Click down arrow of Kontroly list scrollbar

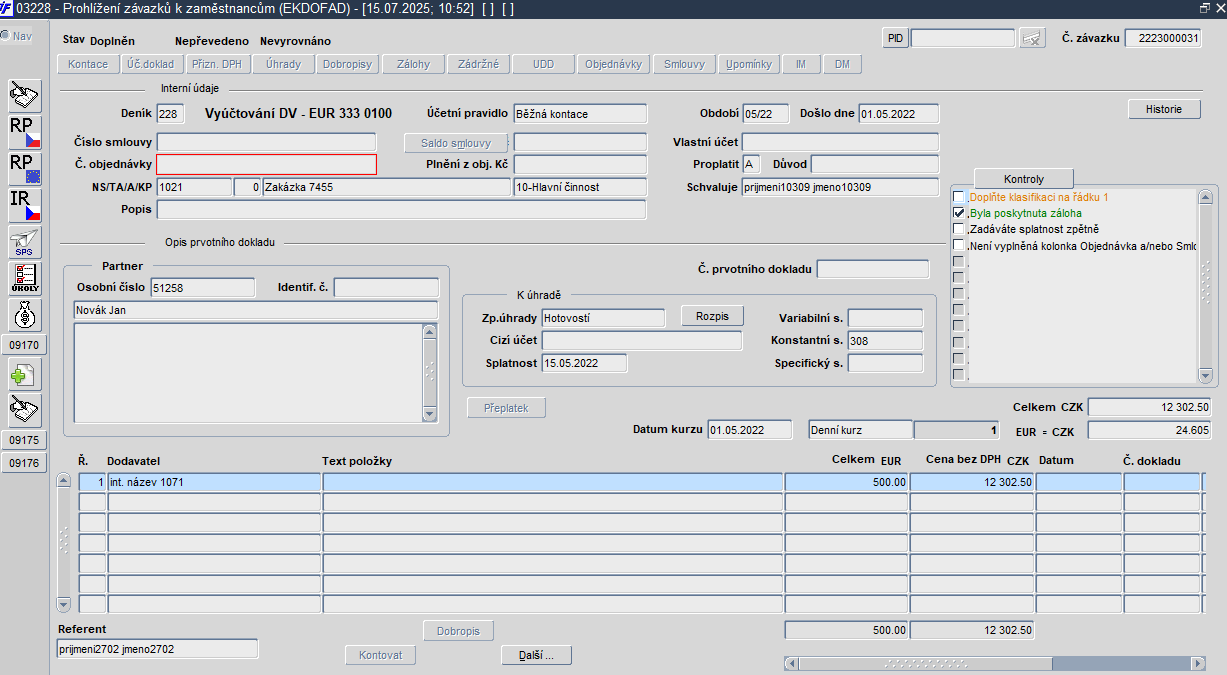pos(1204,376)
